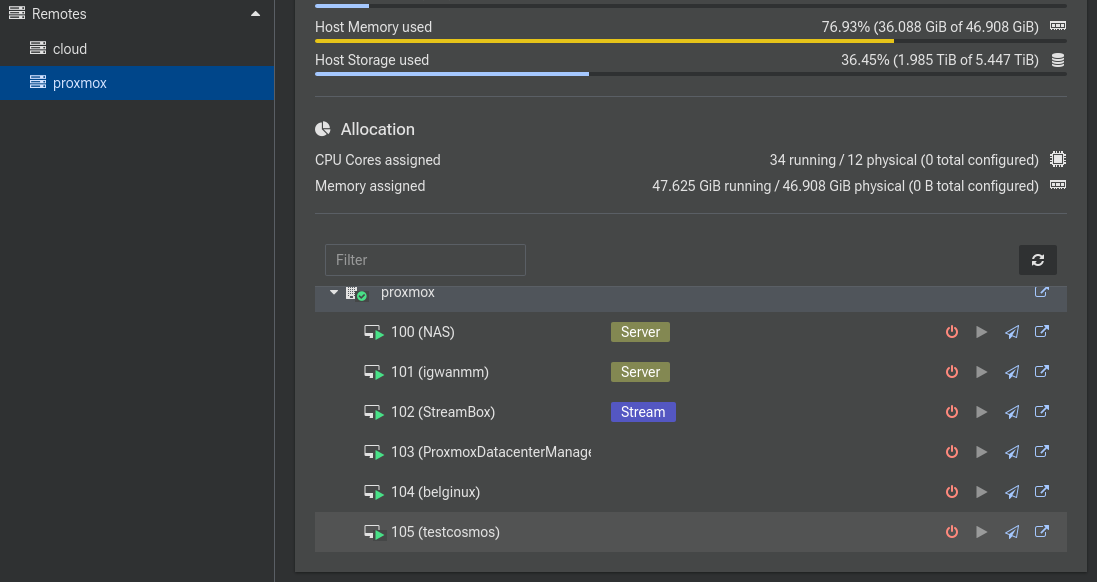The image size is (1097, 582).
Task: Click the Allocation pie chart icon
Action: click(x=323, y=129)
